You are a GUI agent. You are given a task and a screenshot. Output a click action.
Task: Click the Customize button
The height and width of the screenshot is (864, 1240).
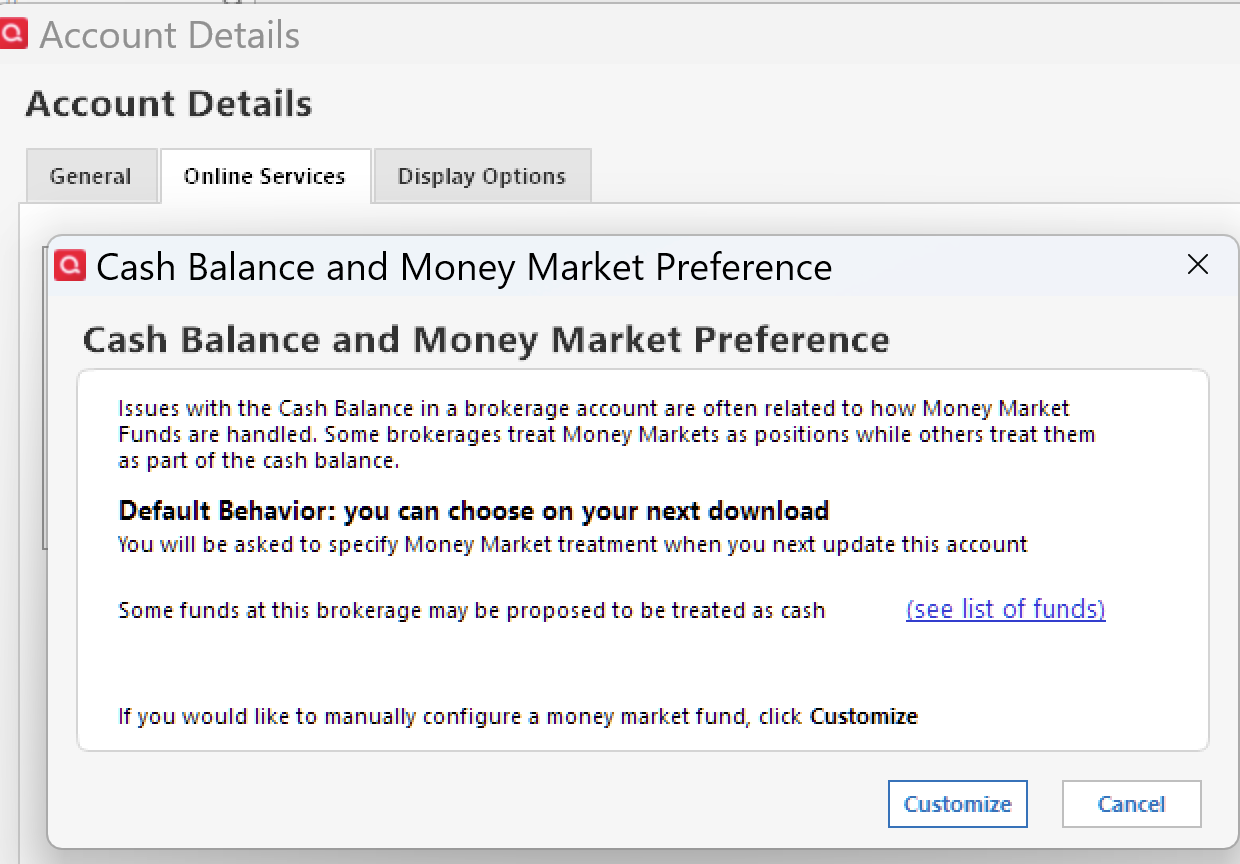[957, 804]
